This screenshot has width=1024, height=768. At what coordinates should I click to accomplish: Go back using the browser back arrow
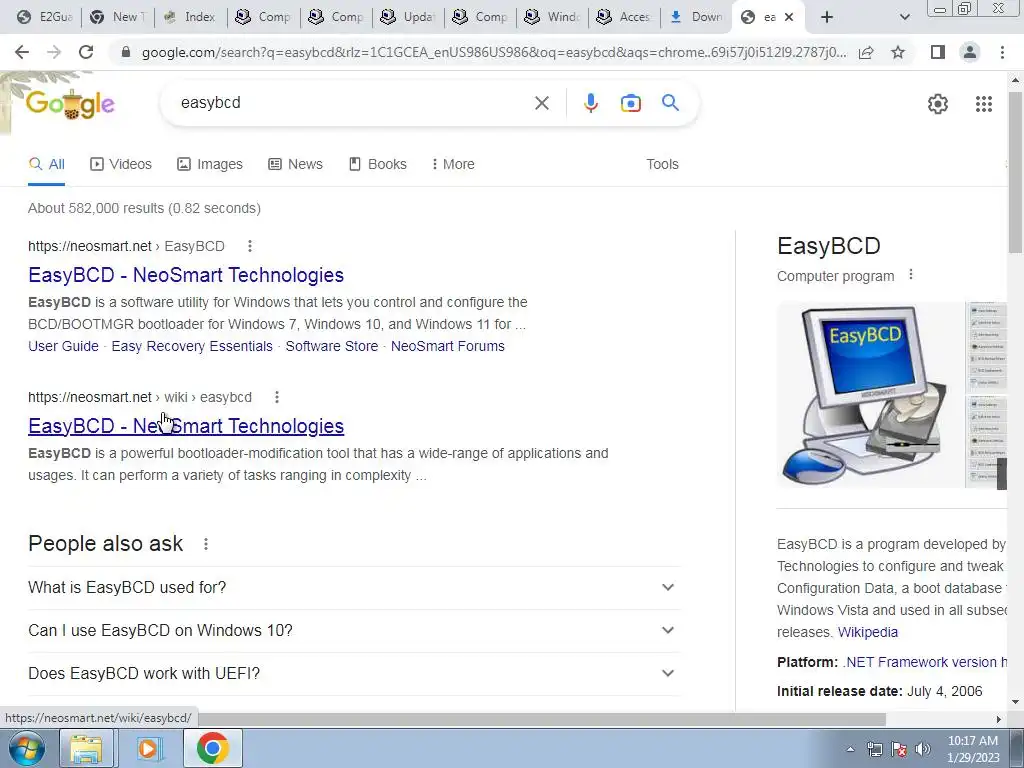pos(22,52)
